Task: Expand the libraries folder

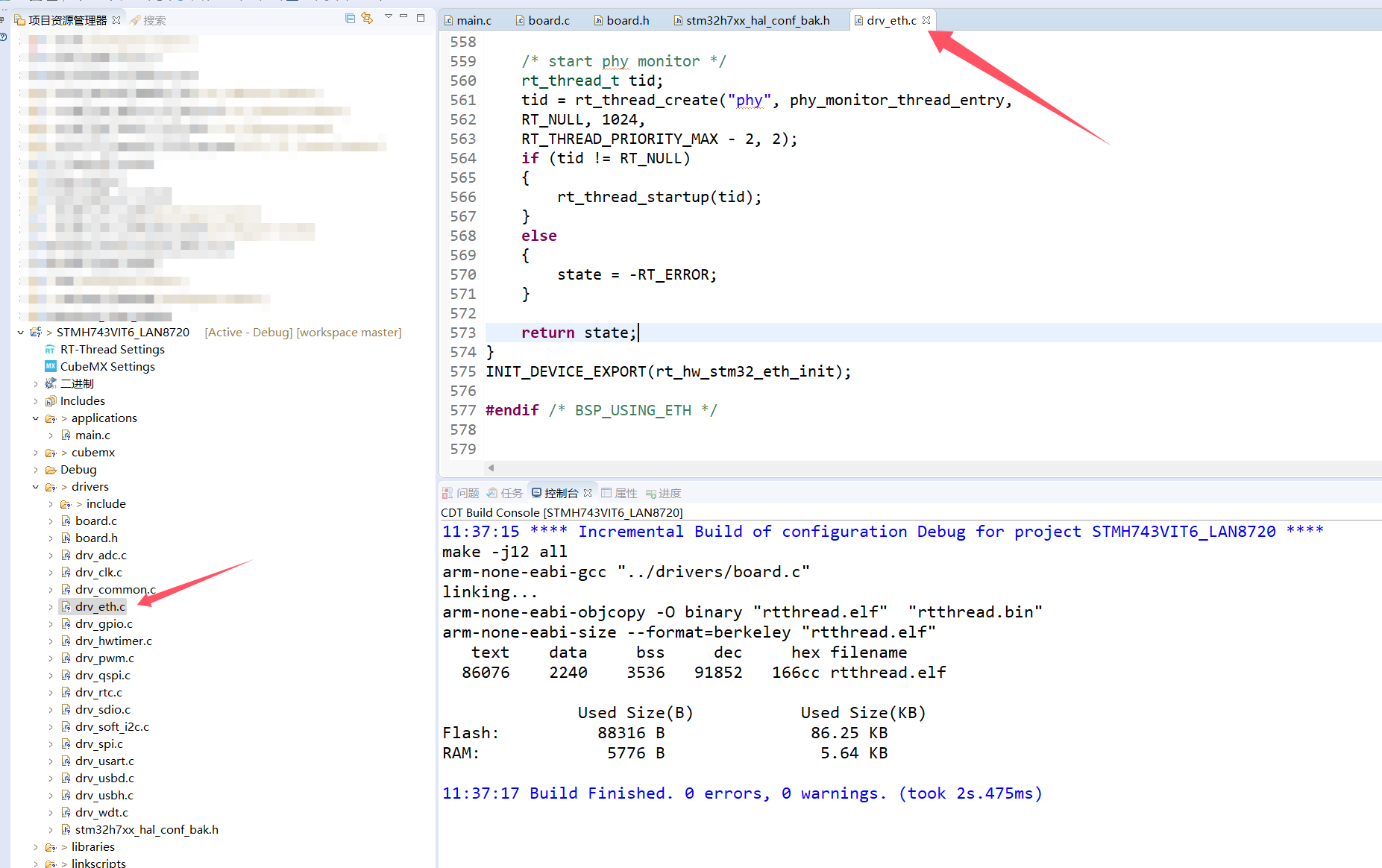Action: pyautogui.click(x=36, y=846)
